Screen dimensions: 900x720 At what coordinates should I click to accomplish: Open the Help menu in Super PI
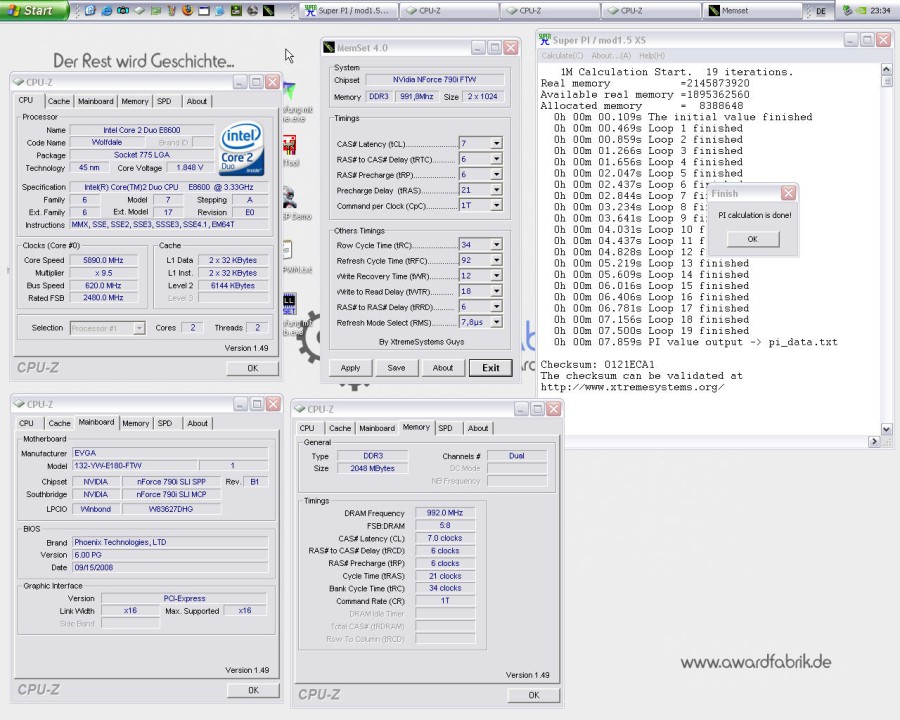coord(651,55)
